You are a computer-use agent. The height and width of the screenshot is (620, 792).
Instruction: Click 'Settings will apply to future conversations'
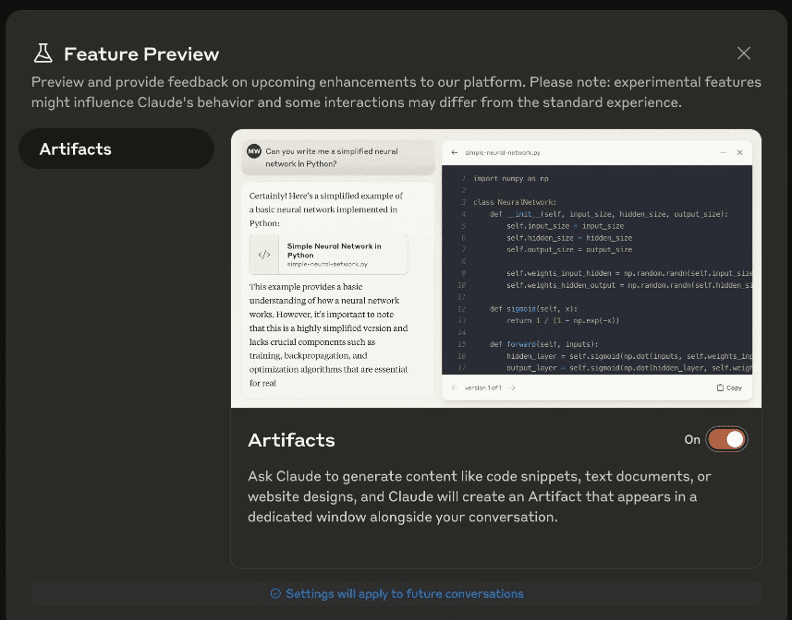[x=405, y=594]
